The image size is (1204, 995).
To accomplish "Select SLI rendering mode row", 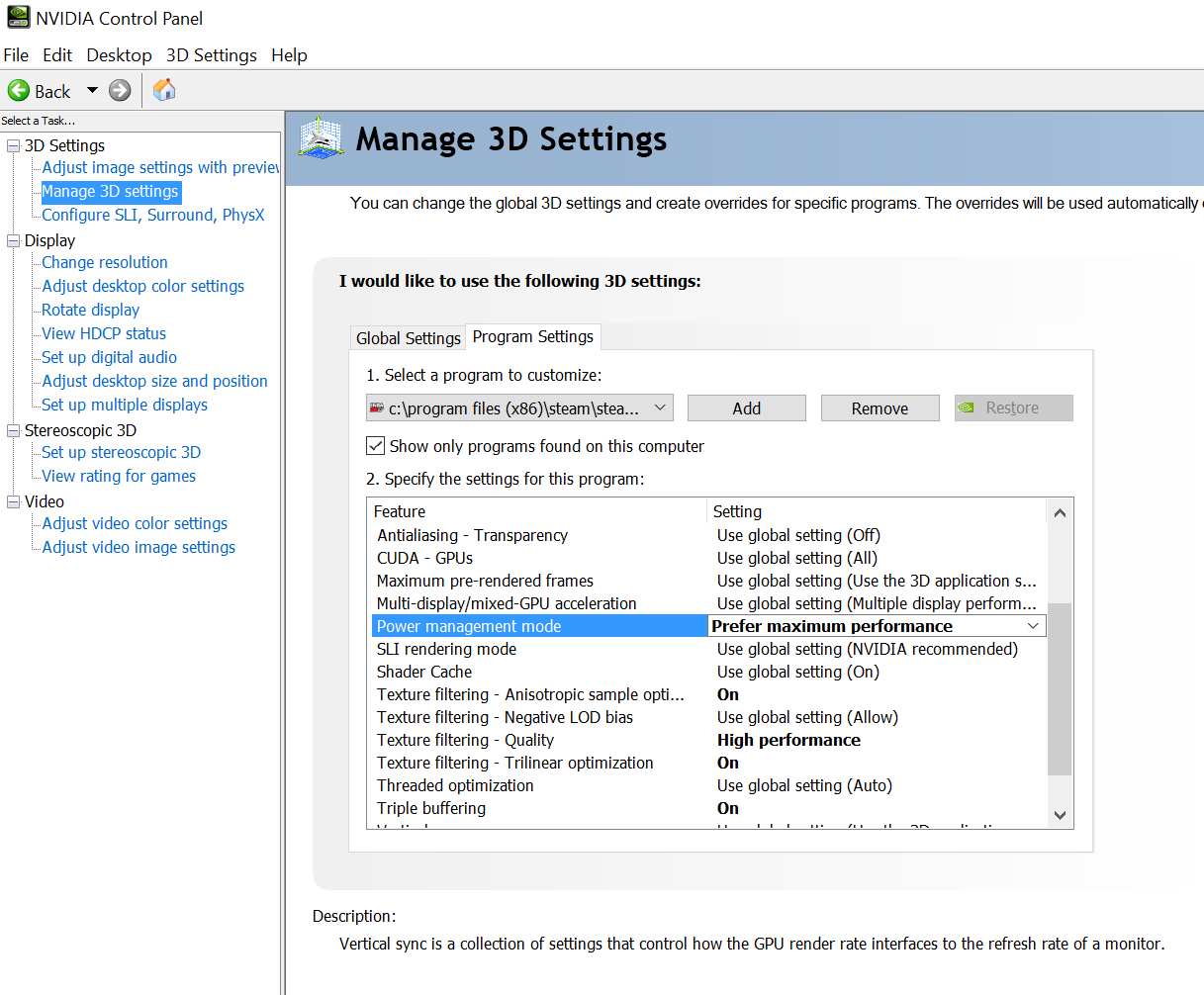I will click(706, 649).
